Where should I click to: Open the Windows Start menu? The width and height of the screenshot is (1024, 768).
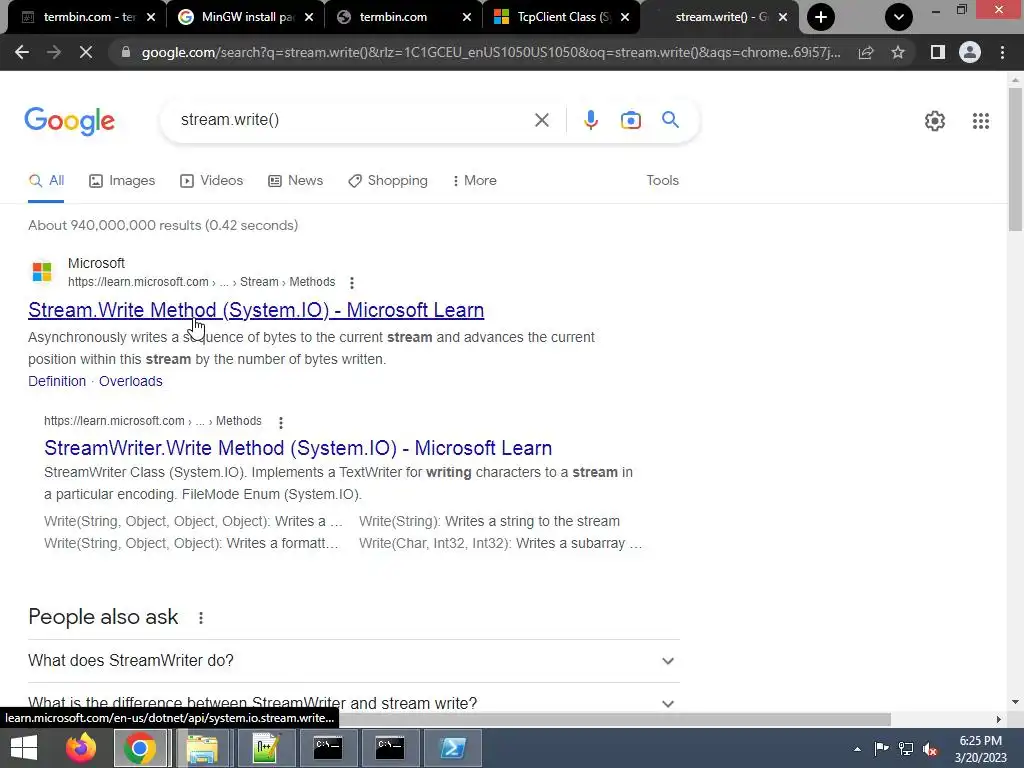click(x=24, y=748)
